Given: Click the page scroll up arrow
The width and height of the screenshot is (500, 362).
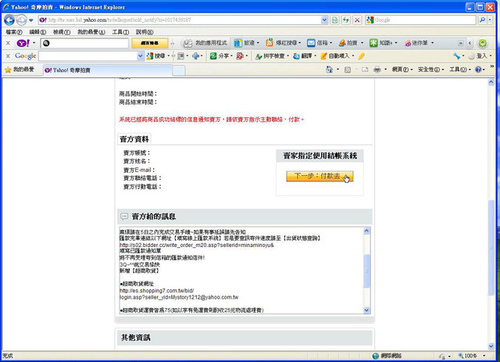Looking at the screenshot, I should pyautogui.click(x=491, y=82).
